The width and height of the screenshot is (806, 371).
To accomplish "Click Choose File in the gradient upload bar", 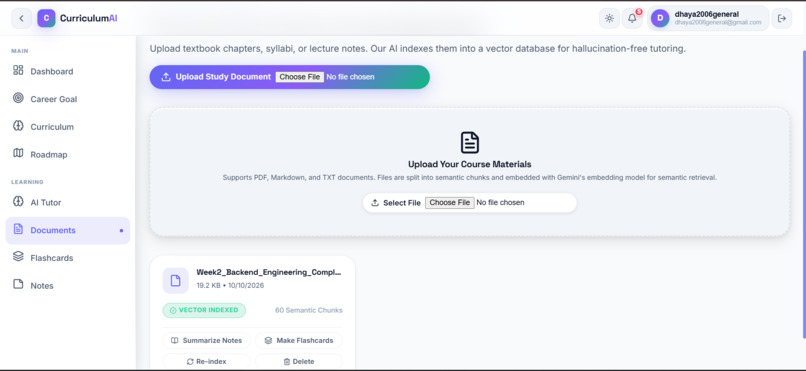I will 300,77.
